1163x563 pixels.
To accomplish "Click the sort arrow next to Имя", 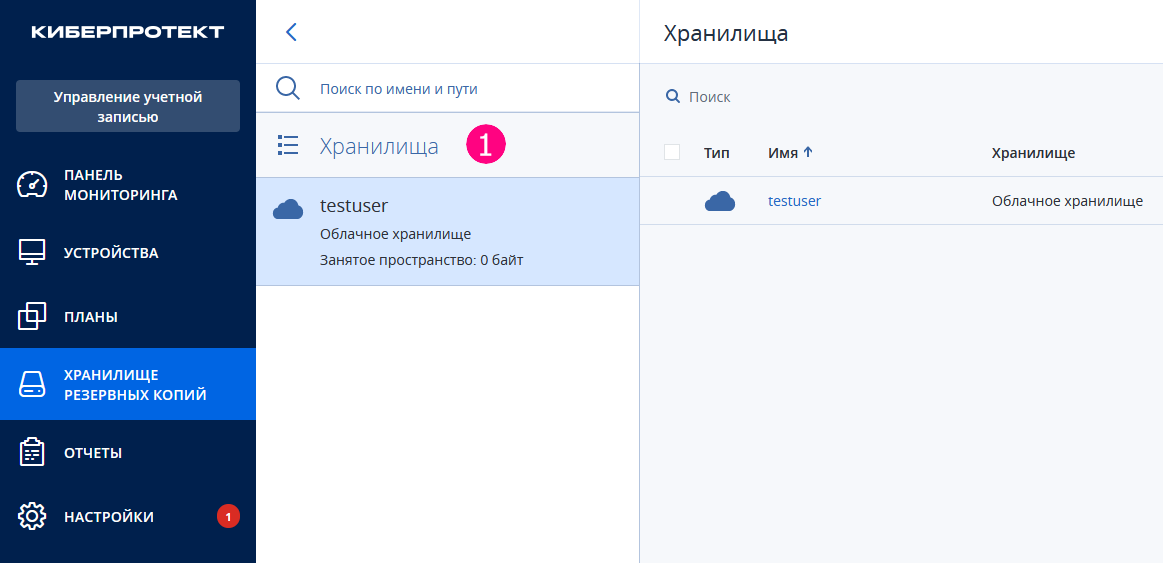I will point(808,152).
